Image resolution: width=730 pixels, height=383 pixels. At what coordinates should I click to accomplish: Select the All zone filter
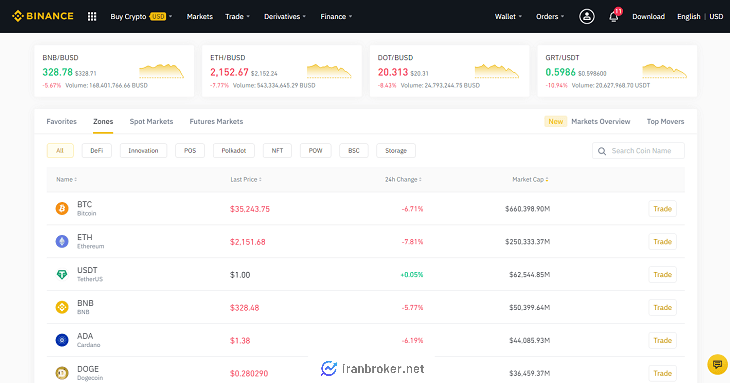[60, 151]
